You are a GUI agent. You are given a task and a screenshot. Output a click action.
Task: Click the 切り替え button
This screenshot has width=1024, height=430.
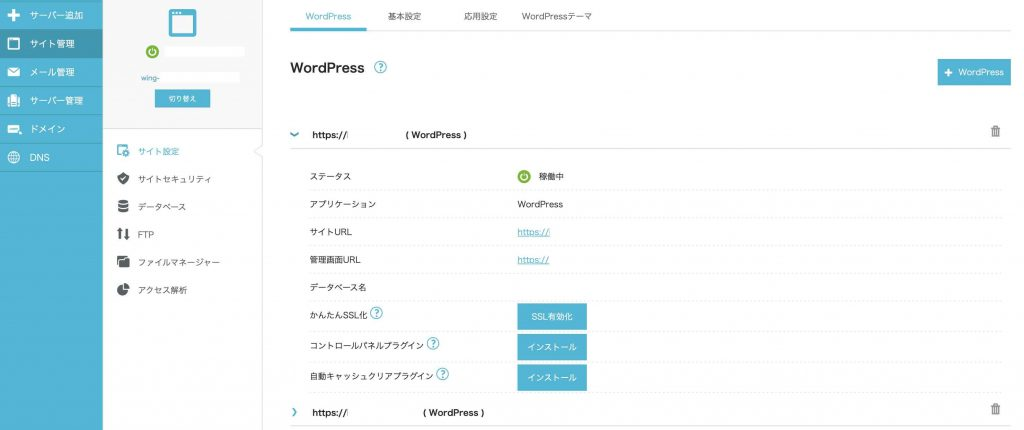coord(182,98)
